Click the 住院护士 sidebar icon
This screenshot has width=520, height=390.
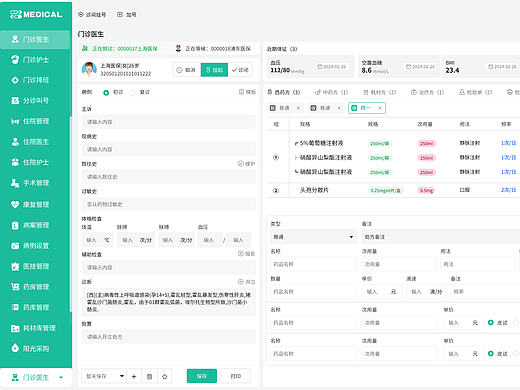[x=15, y=162]
